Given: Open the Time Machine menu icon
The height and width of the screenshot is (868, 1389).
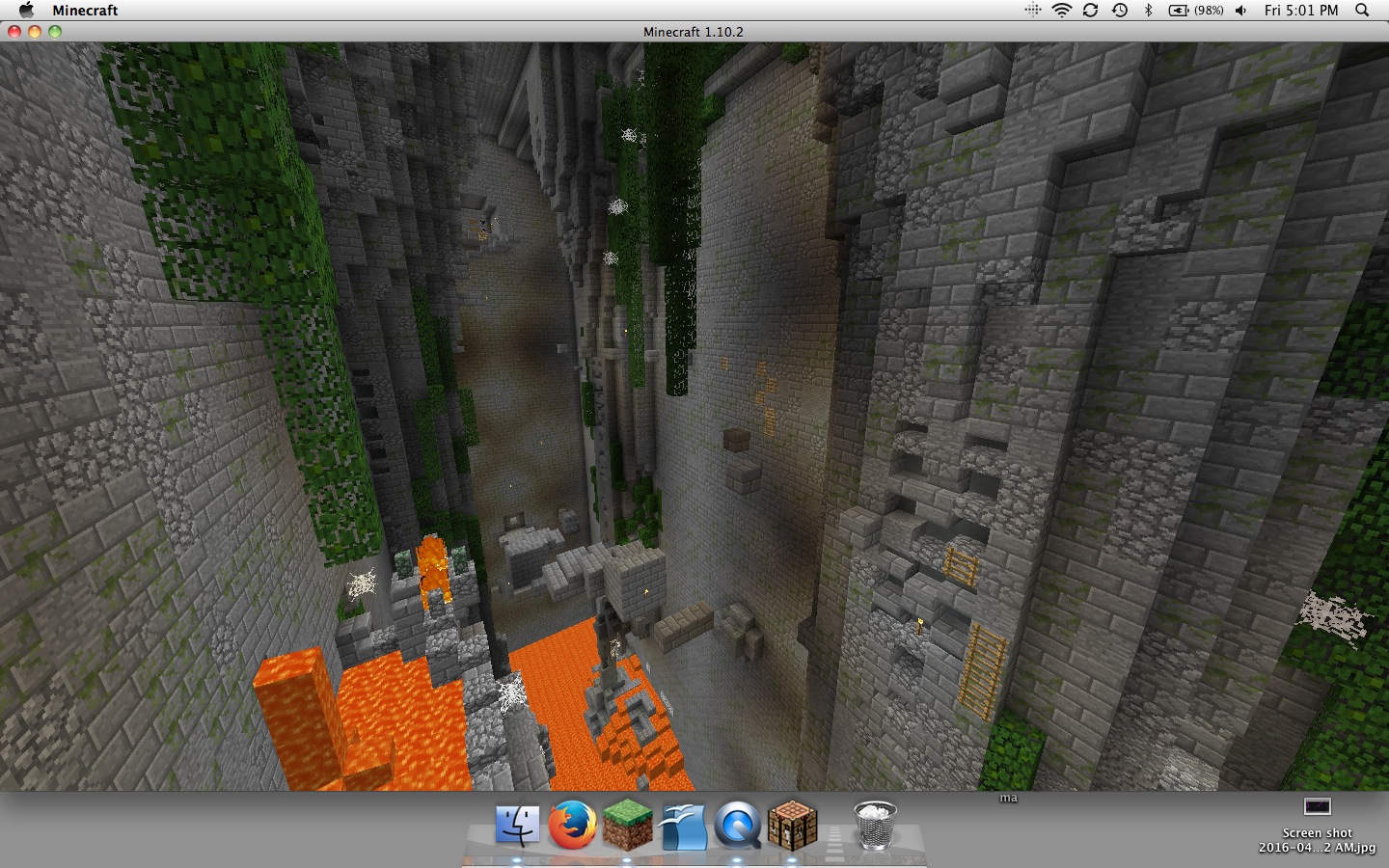Looking at the screenshot, I should pos(1120,10).
